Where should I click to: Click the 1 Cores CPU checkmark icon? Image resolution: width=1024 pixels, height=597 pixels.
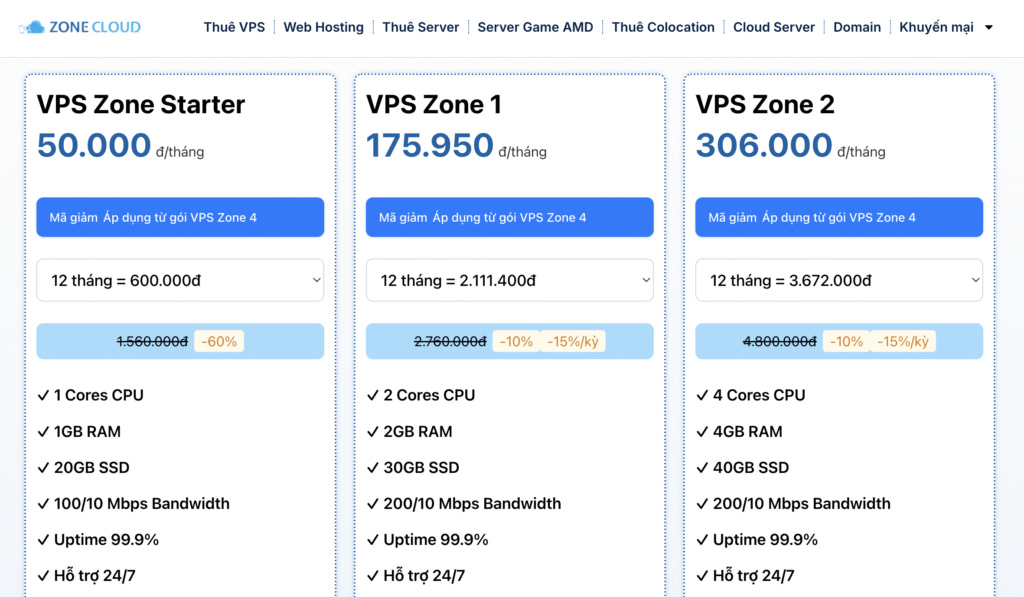pyautogui.click(x=43, y=395)
